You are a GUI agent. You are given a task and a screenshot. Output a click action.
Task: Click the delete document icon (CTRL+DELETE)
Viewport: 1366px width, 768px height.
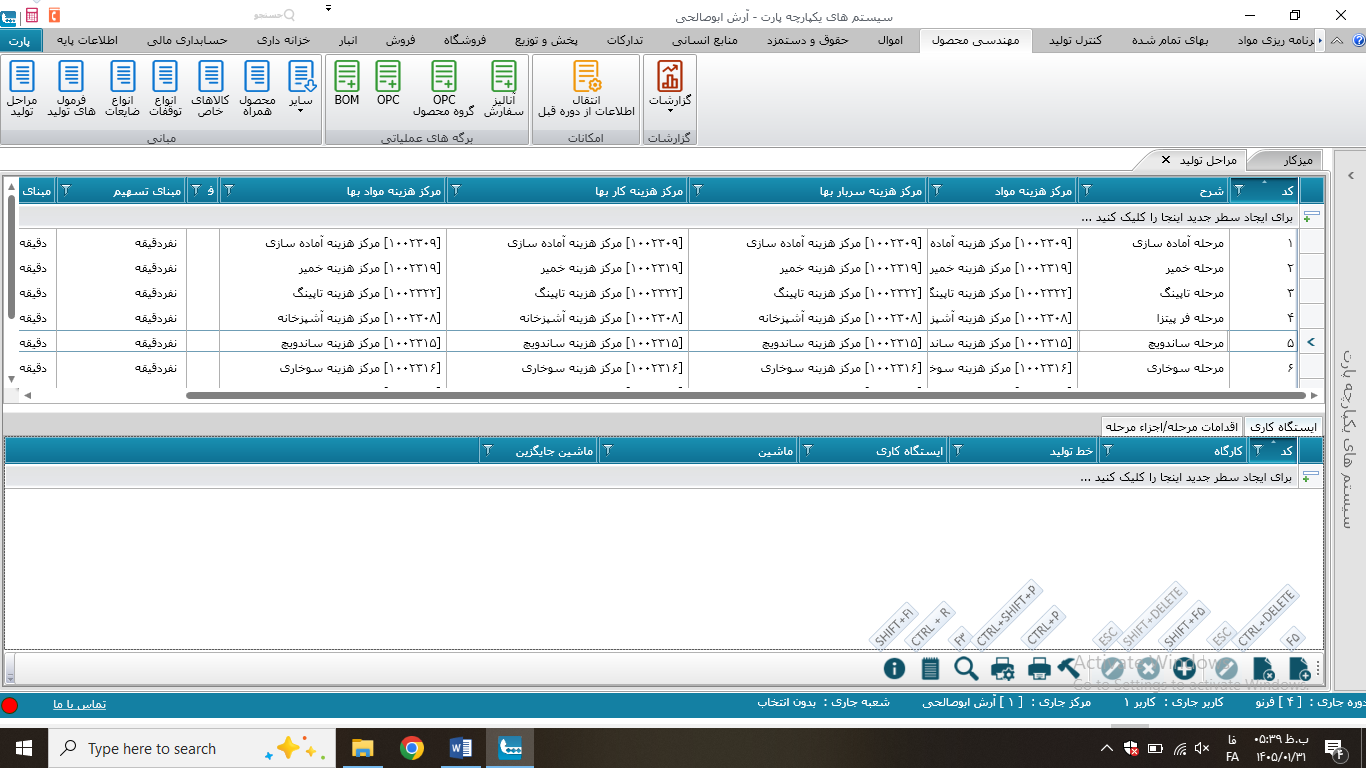coord(1263,669)
